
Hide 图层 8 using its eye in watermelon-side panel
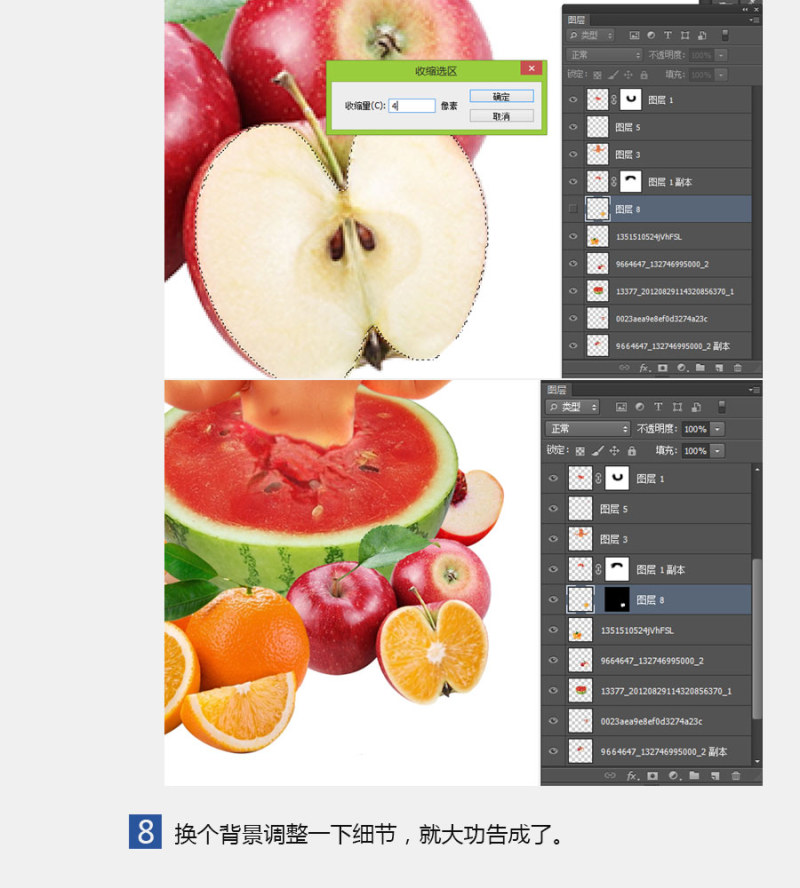click(x=553, y=600)
